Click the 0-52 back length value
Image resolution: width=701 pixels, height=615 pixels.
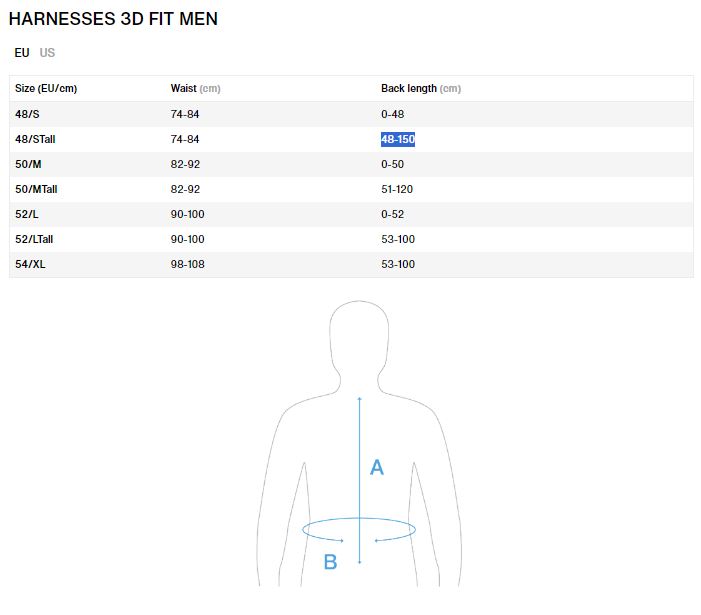pyautogui.click(x=392, y=214)
